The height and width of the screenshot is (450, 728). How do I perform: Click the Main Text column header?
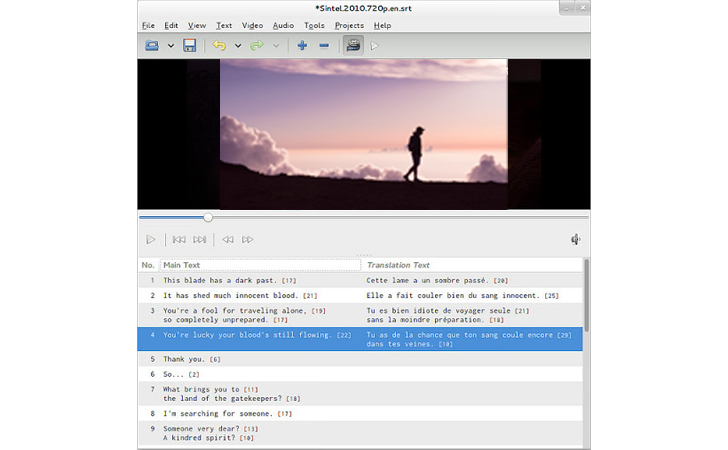260,265
